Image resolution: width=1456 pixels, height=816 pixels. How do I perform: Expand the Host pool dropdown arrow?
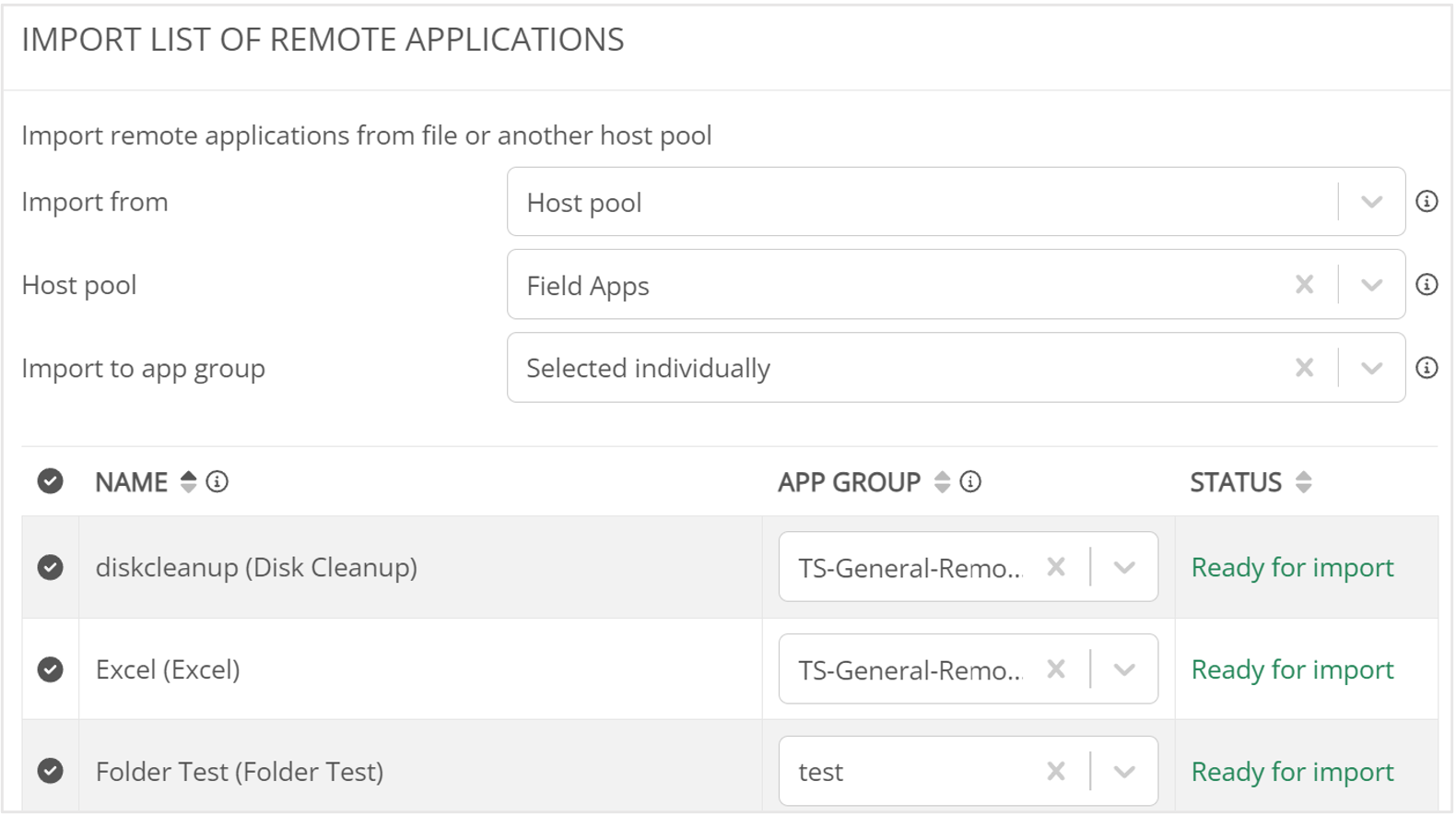1371,285
